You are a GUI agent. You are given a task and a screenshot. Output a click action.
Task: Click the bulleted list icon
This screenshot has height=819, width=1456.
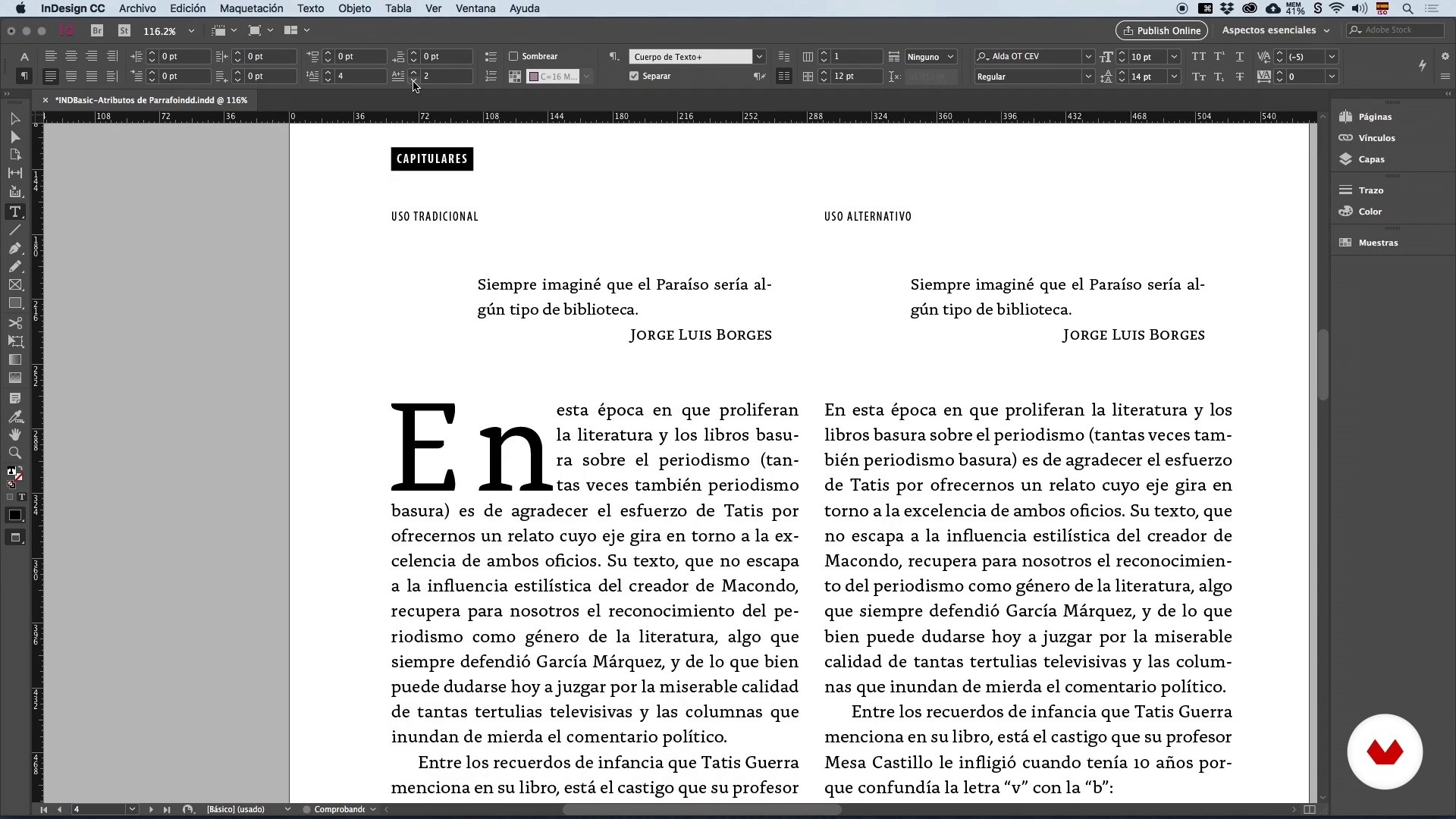(491, 57)
